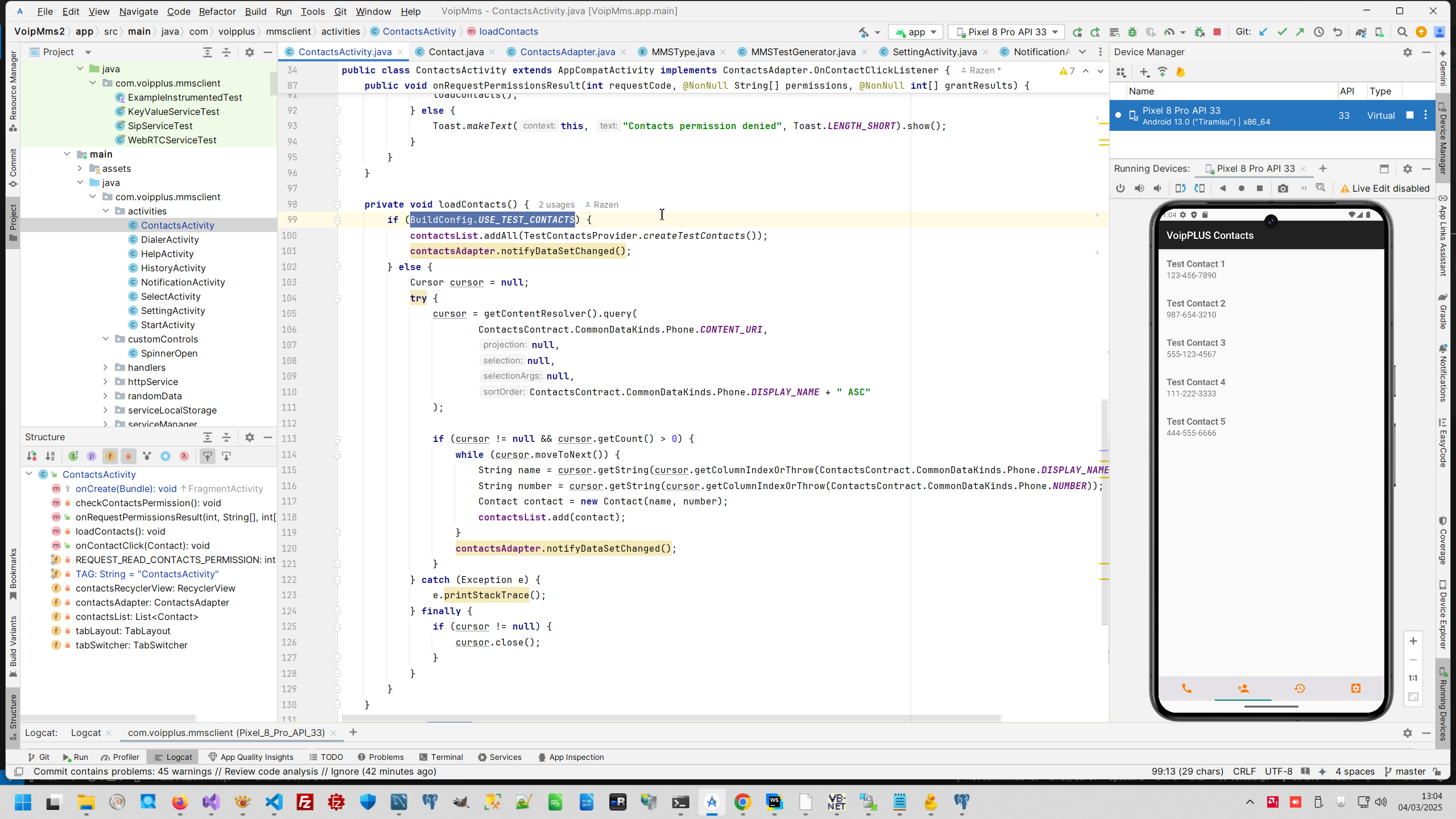Take emulator screenshot with camera icon
Viewport: 1456px width, 819px height.
[x=1283, y=189]
